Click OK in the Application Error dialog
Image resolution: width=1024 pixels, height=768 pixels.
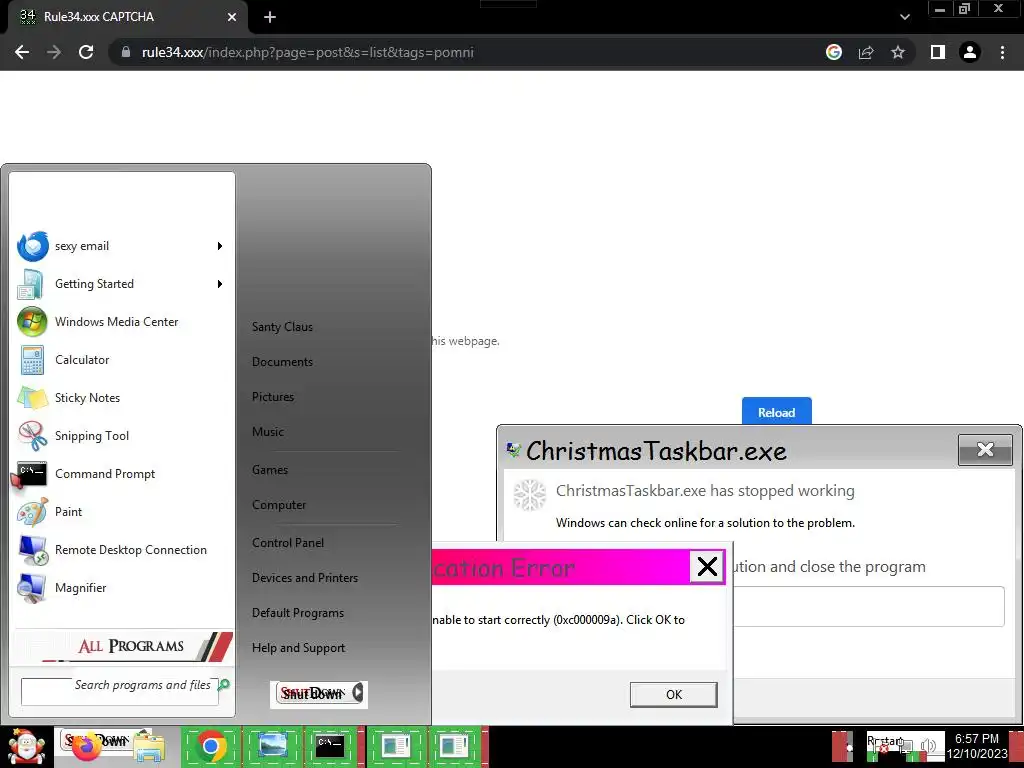(x=673, y=695)
